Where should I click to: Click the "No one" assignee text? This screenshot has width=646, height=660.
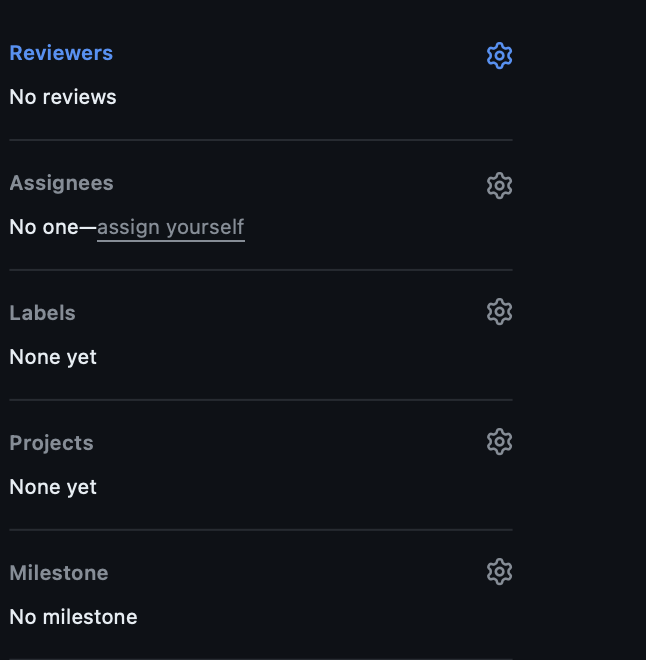(43, 227)
